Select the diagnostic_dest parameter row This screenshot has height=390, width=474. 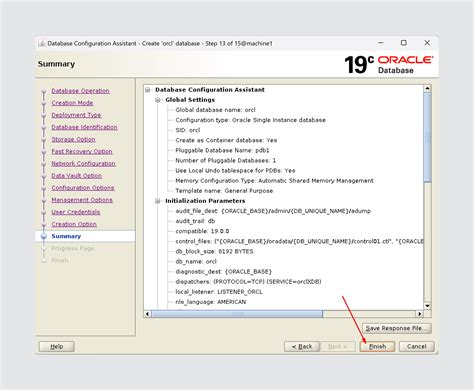coord(224,271)
